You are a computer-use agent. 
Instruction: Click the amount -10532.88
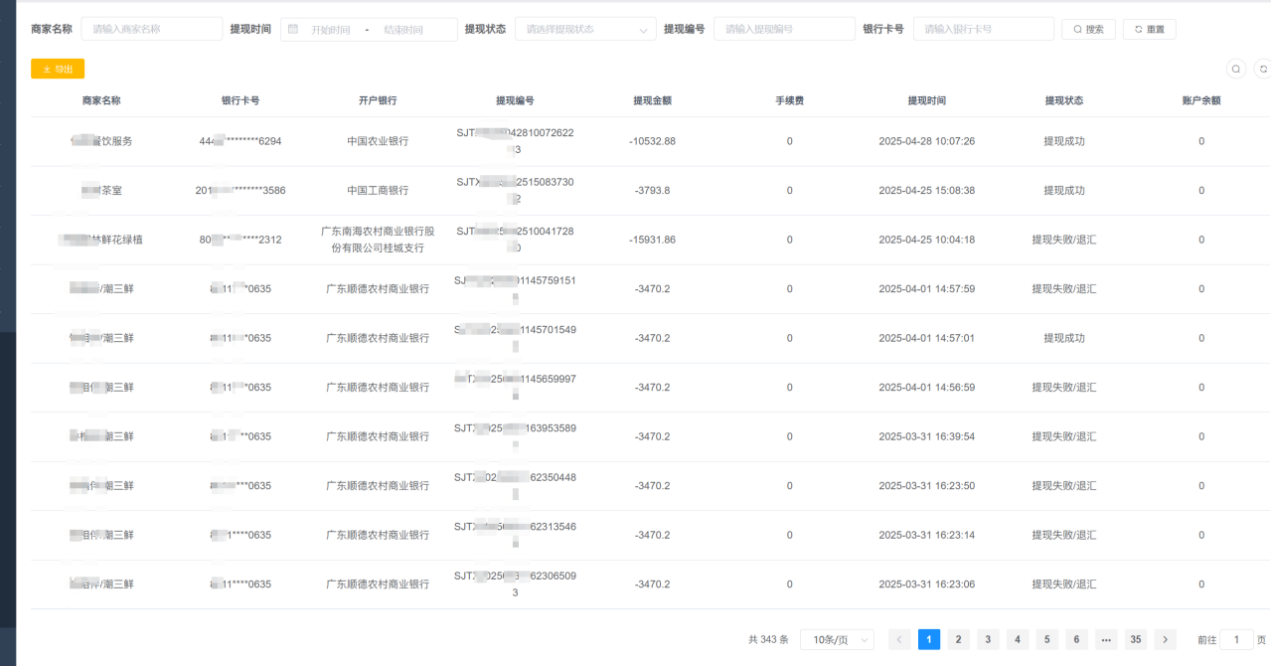pyautogui.click(x=653, y=141)
